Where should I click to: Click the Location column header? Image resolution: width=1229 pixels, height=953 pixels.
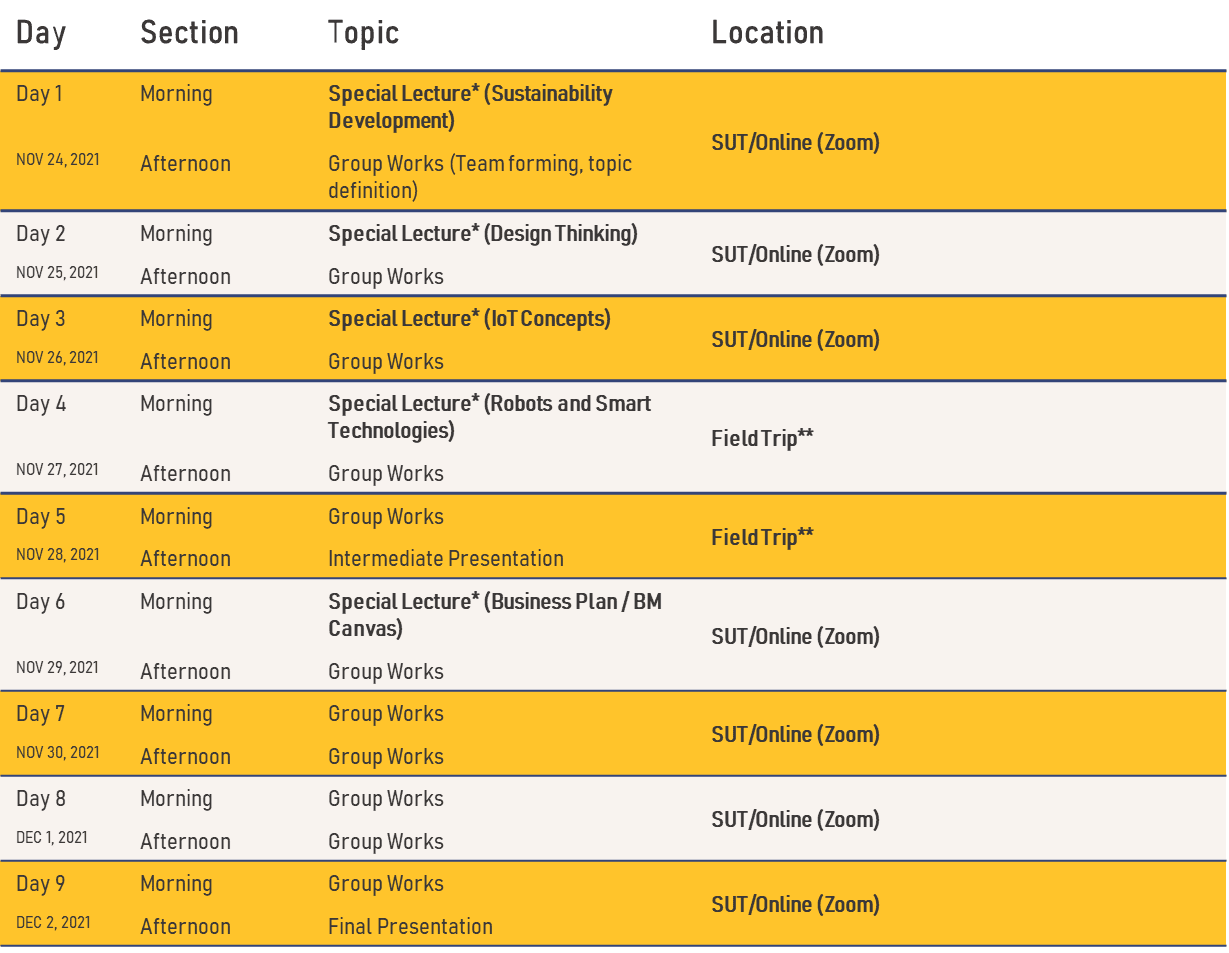(767, 33)
